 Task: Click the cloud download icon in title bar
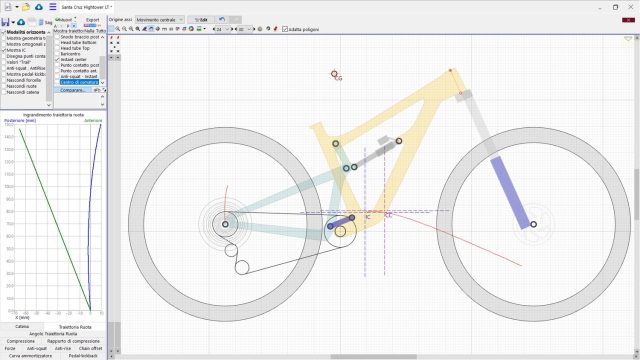[x=39, y=7]
